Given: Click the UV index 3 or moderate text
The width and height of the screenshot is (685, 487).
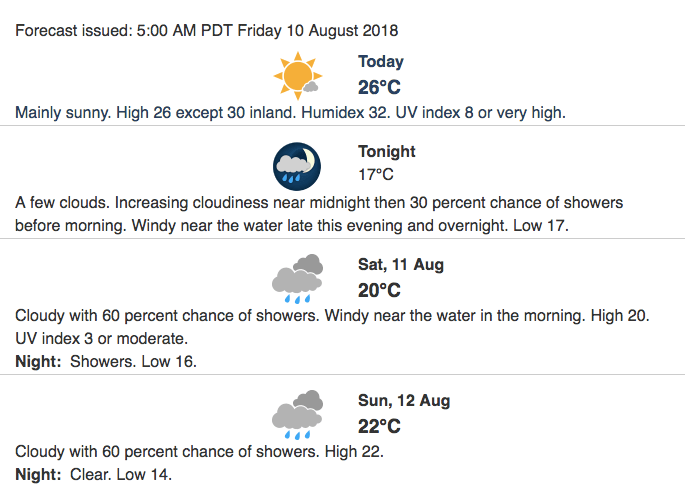Looking at the screenshot, I should (x=101, y=338).
